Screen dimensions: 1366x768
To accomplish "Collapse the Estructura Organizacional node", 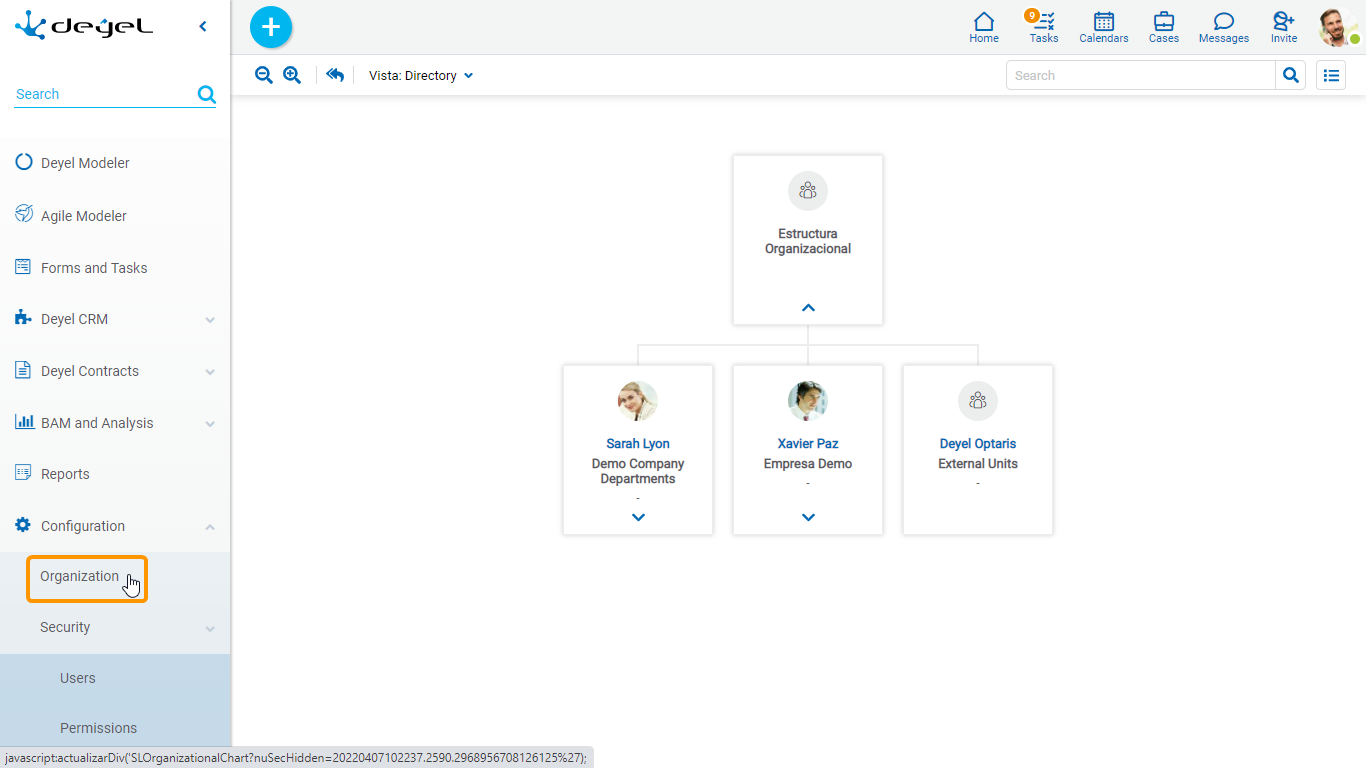I will click(807, 307).
